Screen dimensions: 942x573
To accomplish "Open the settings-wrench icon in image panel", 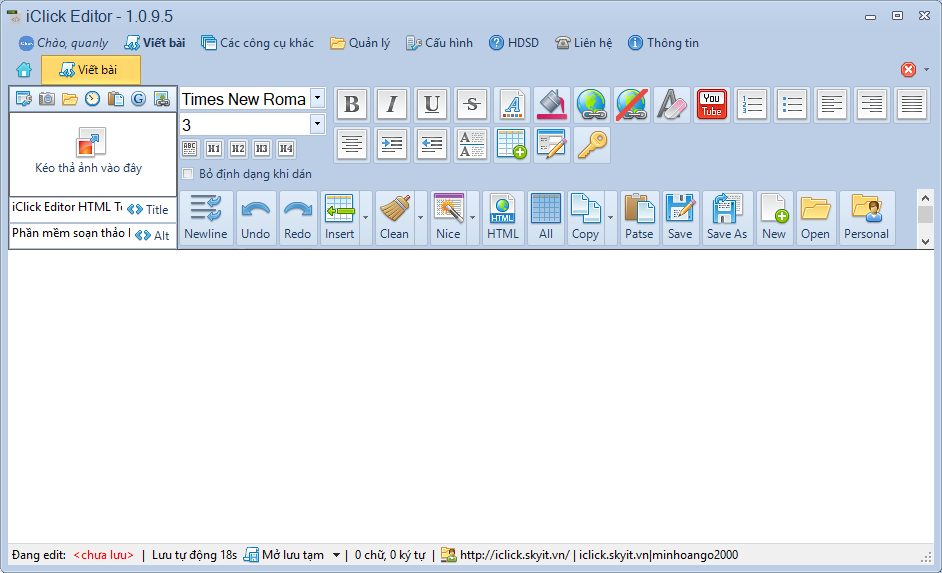I will (23, 99).
